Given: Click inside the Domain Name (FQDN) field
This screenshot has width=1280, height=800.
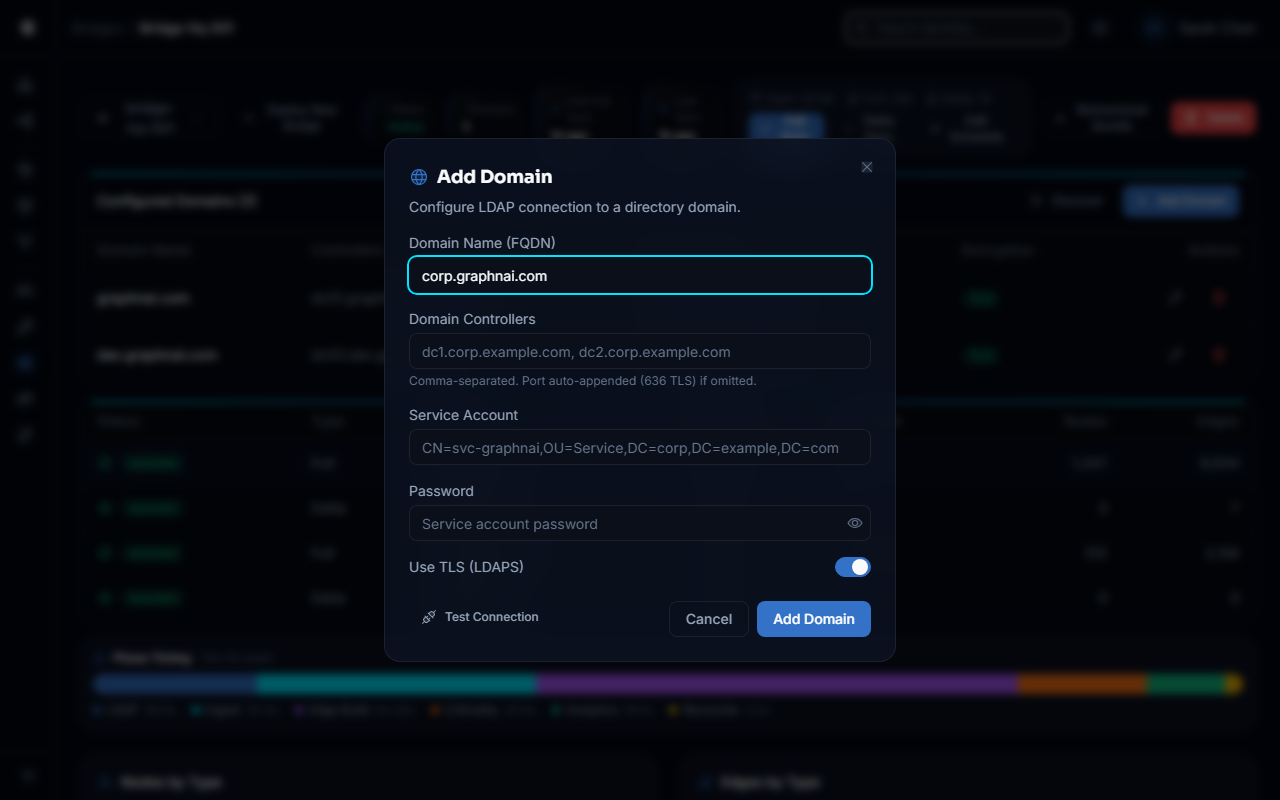Looking at the screenshot, I should pos(639,275).
